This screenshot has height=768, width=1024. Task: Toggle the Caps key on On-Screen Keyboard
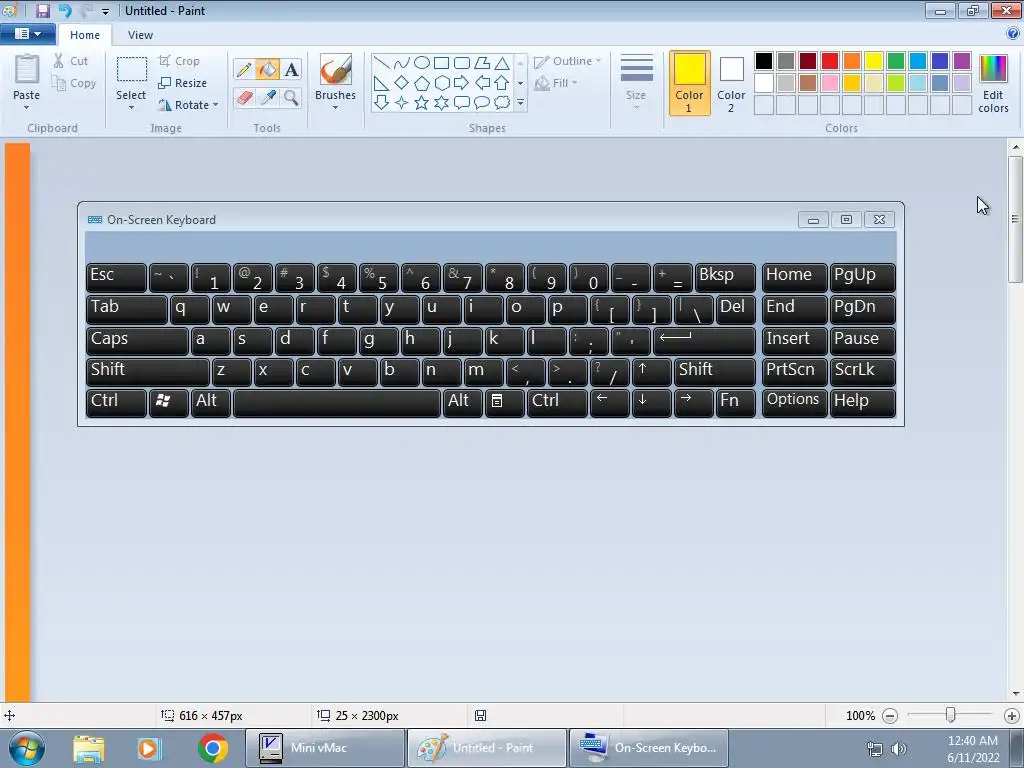(137, 340)
